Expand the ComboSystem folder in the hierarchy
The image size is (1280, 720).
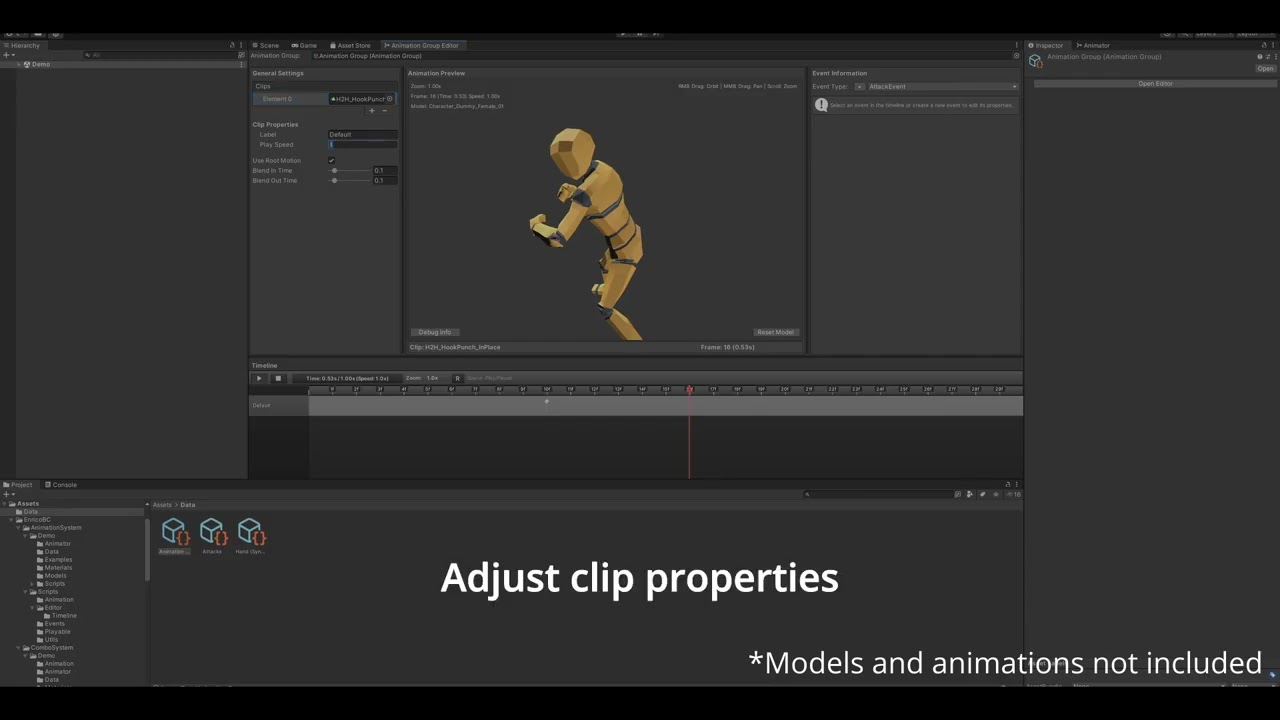coord(18,647)
